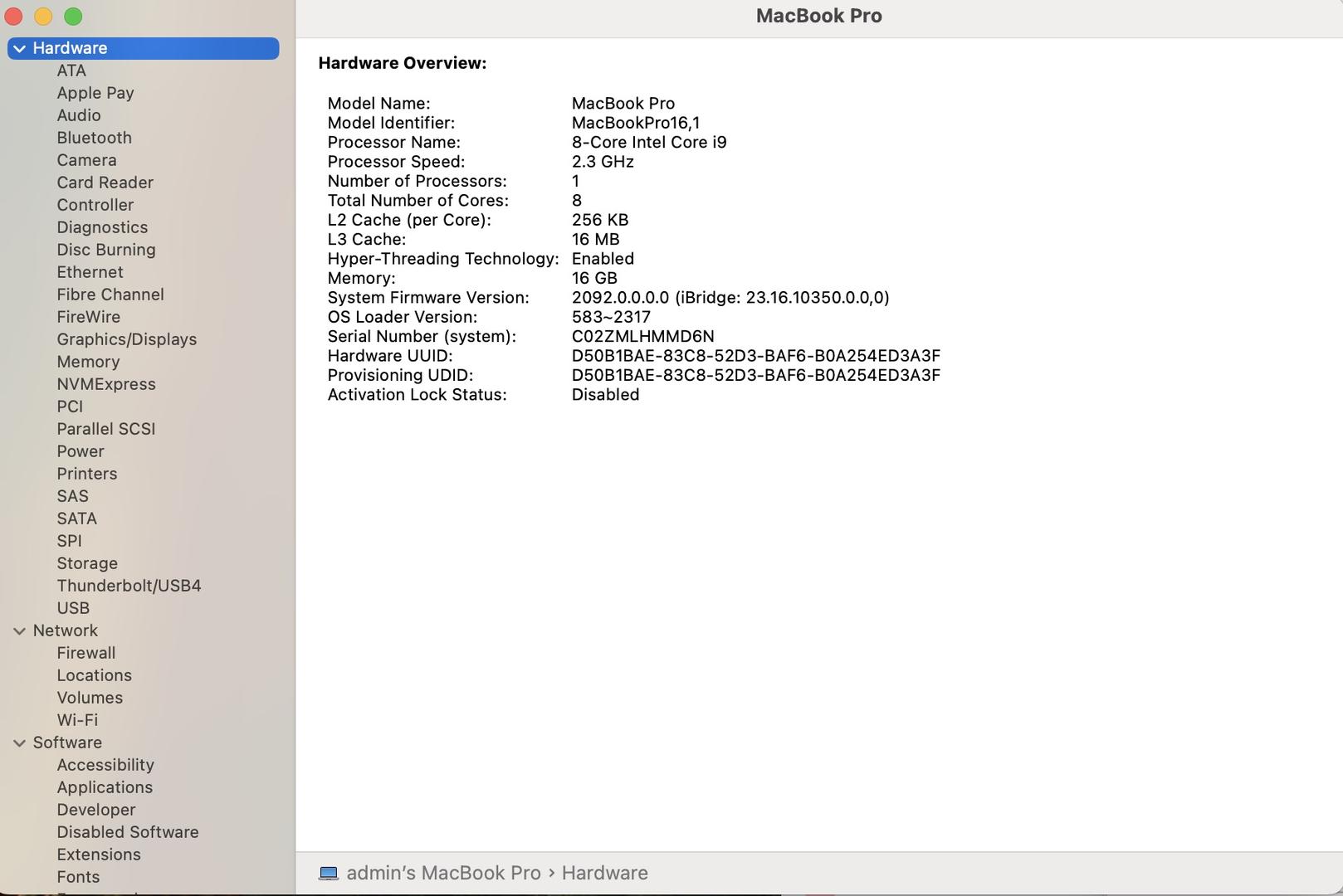Click the L3 Cache value 16 MB
Viewport: 1343px width, 896px height.
click(x=595, y=239)
